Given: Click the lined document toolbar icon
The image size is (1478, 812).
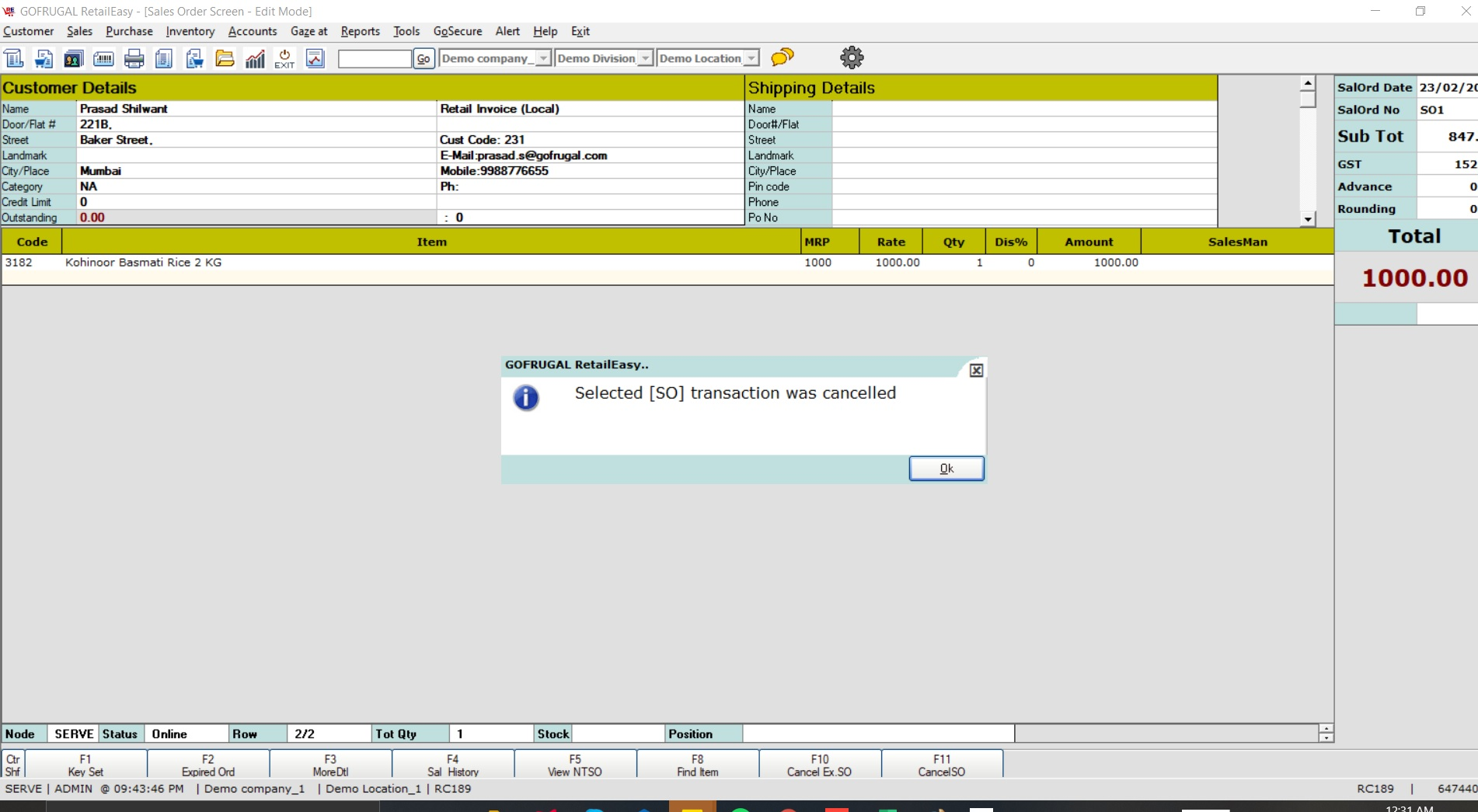Looking at the screenshot, I should pyautogui.click(x=164, y=58).
